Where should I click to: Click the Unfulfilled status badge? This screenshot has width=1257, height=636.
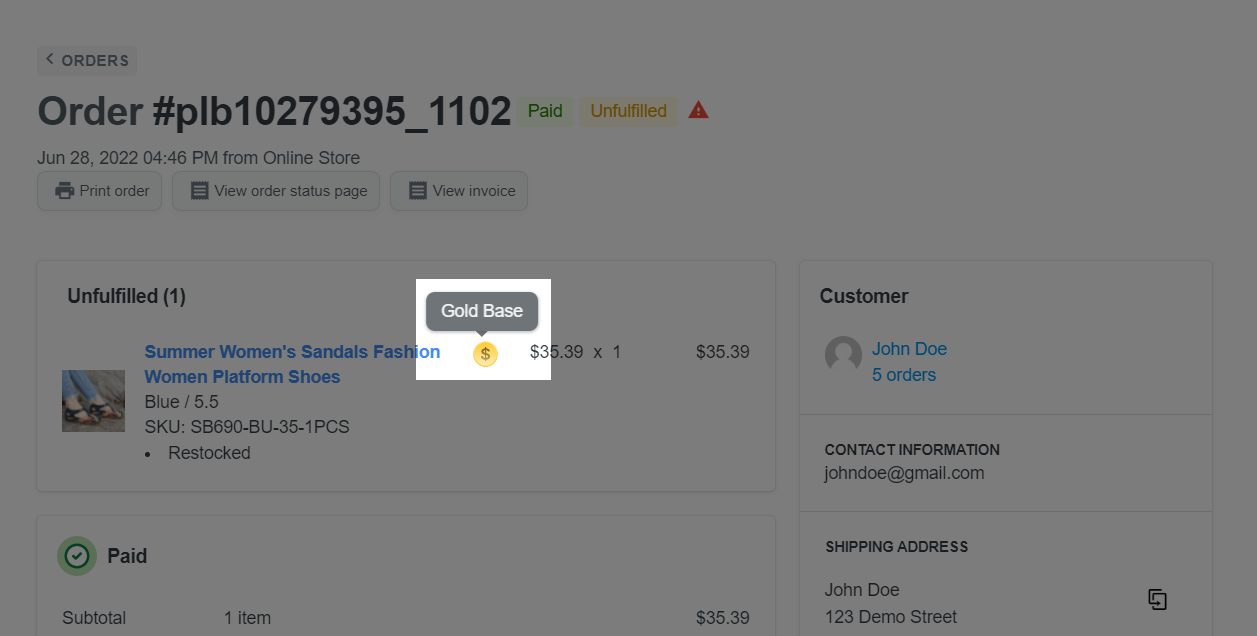[x=628, y=111]
